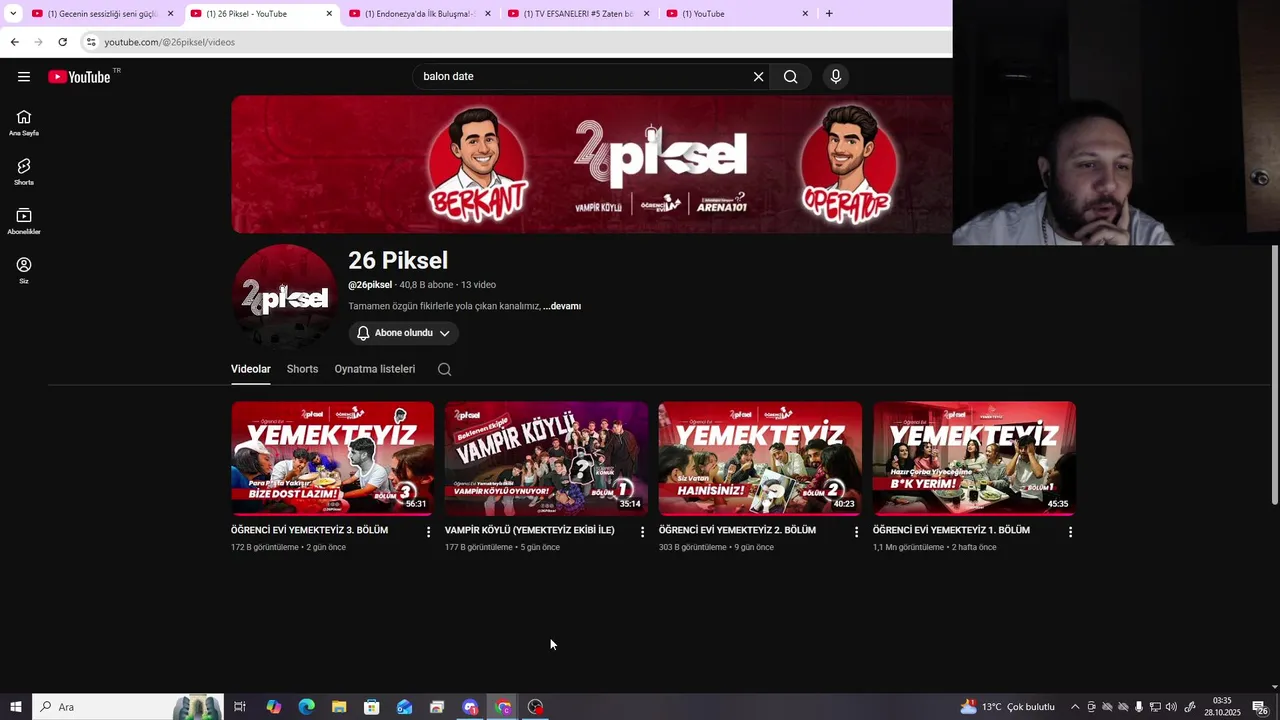This screenshot has height=720, width=1280.
Task: Click the address bar URL
Action: 169,42
